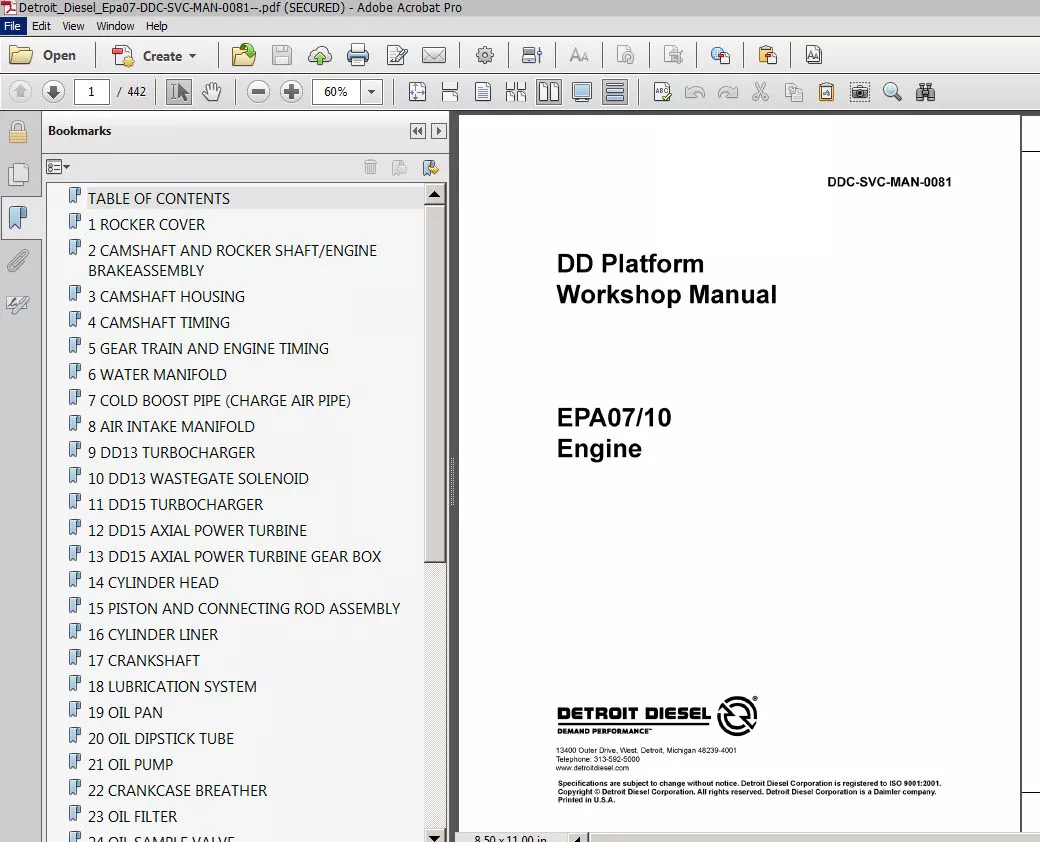1040x842 pixels.
Task: Click the Edit text and sign icon
Action: [397, 56]
